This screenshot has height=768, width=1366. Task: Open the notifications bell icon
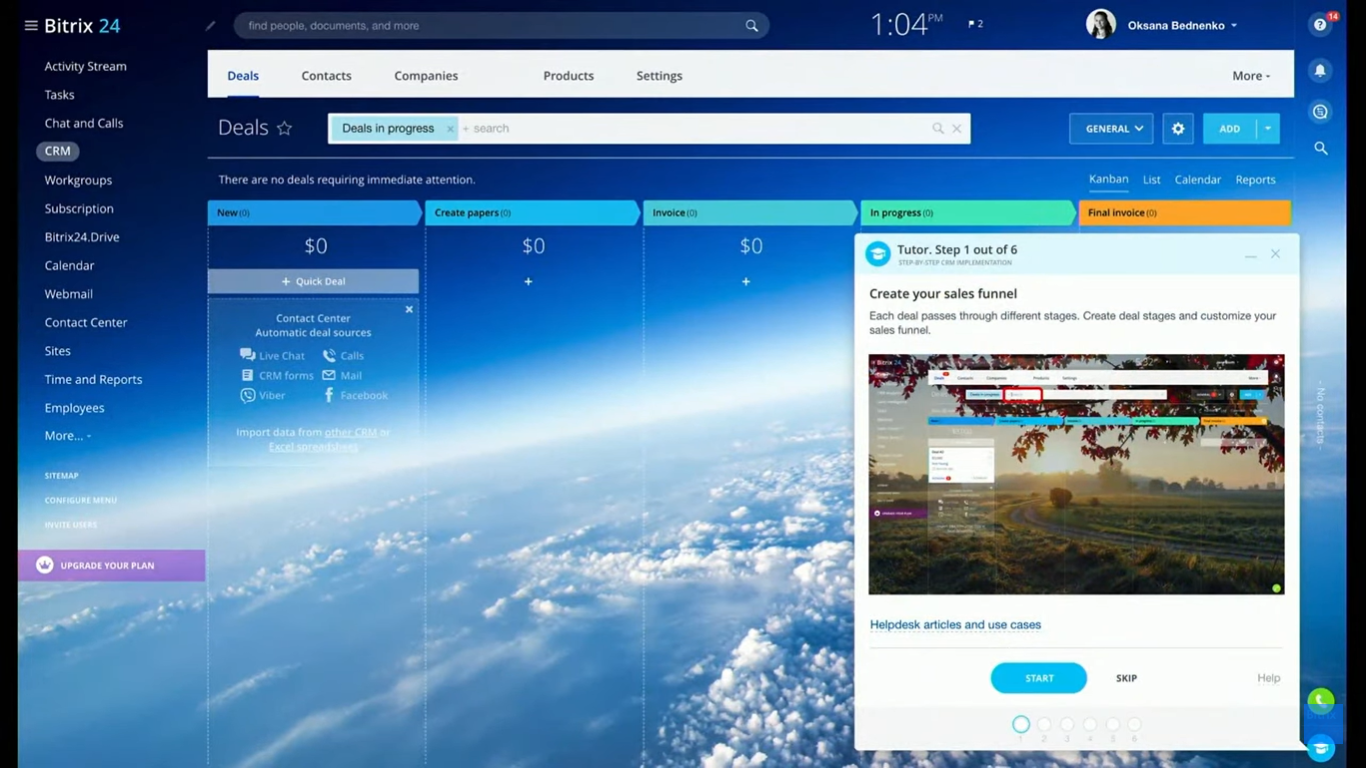tap(1320, 70)
